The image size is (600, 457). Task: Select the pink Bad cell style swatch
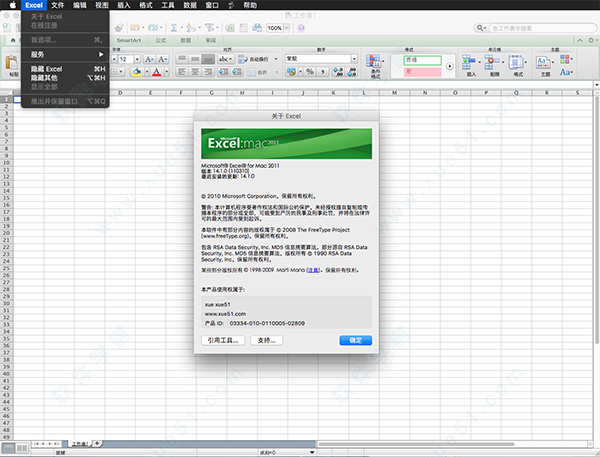pos(422,72)
